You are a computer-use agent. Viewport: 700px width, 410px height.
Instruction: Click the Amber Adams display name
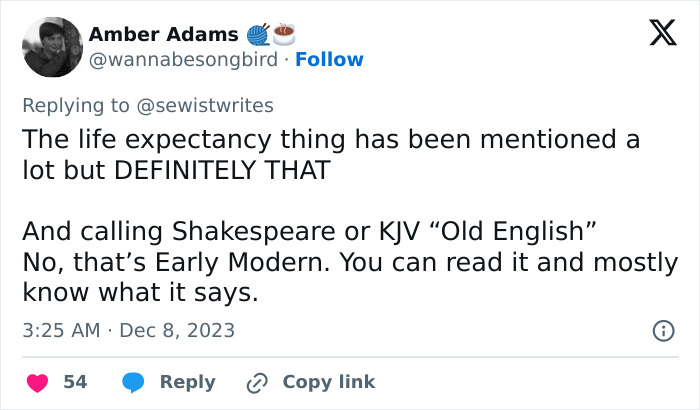pos(161,33)
